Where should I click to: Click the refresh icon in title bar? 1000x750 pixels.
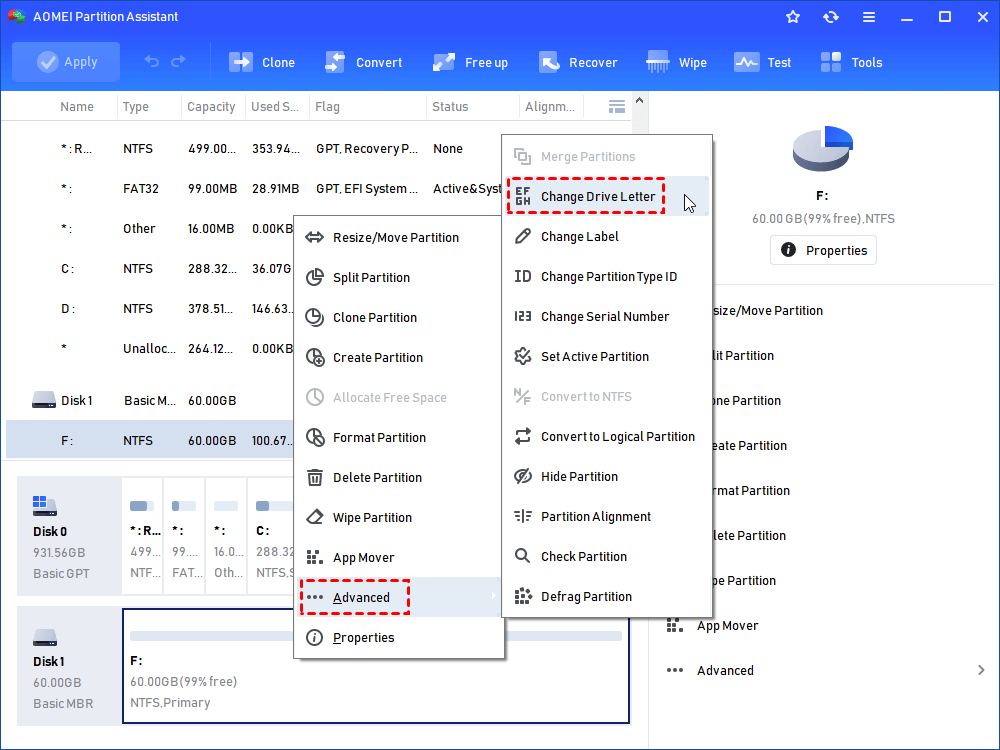tap(831, 17)
